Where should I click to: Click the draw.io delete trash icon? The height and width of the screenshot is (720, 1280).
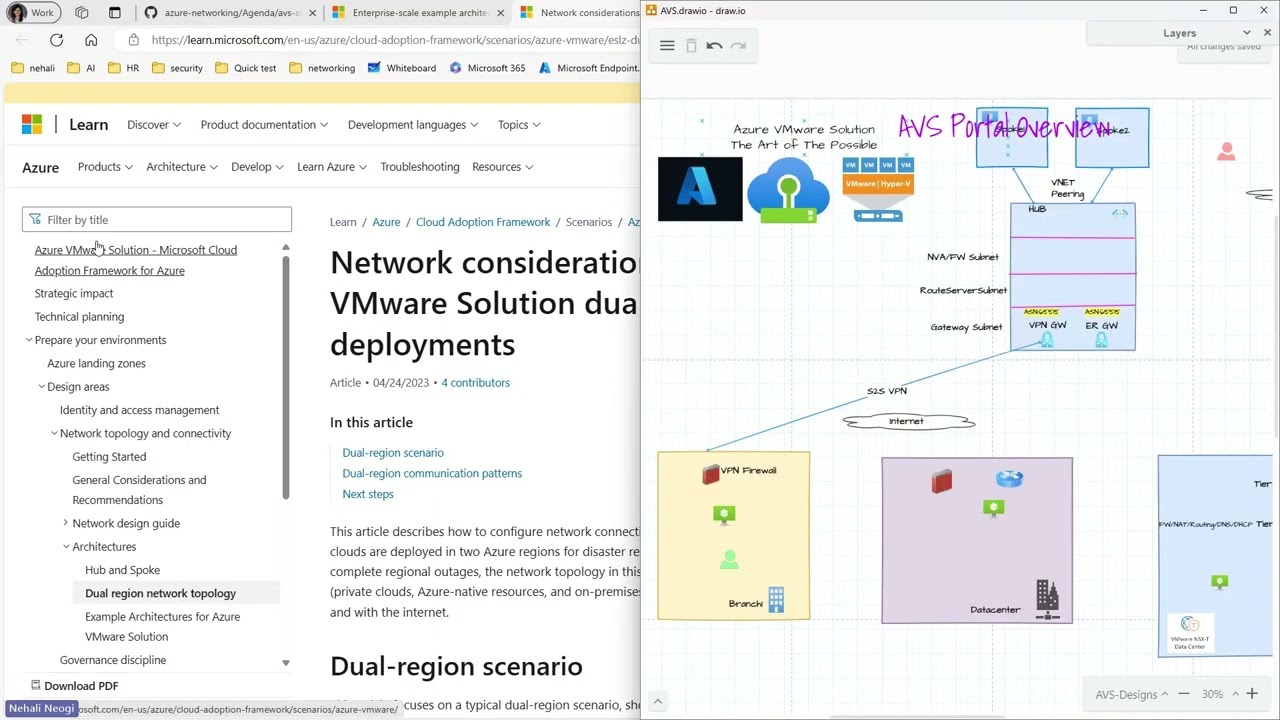click(x=691, y=46)
